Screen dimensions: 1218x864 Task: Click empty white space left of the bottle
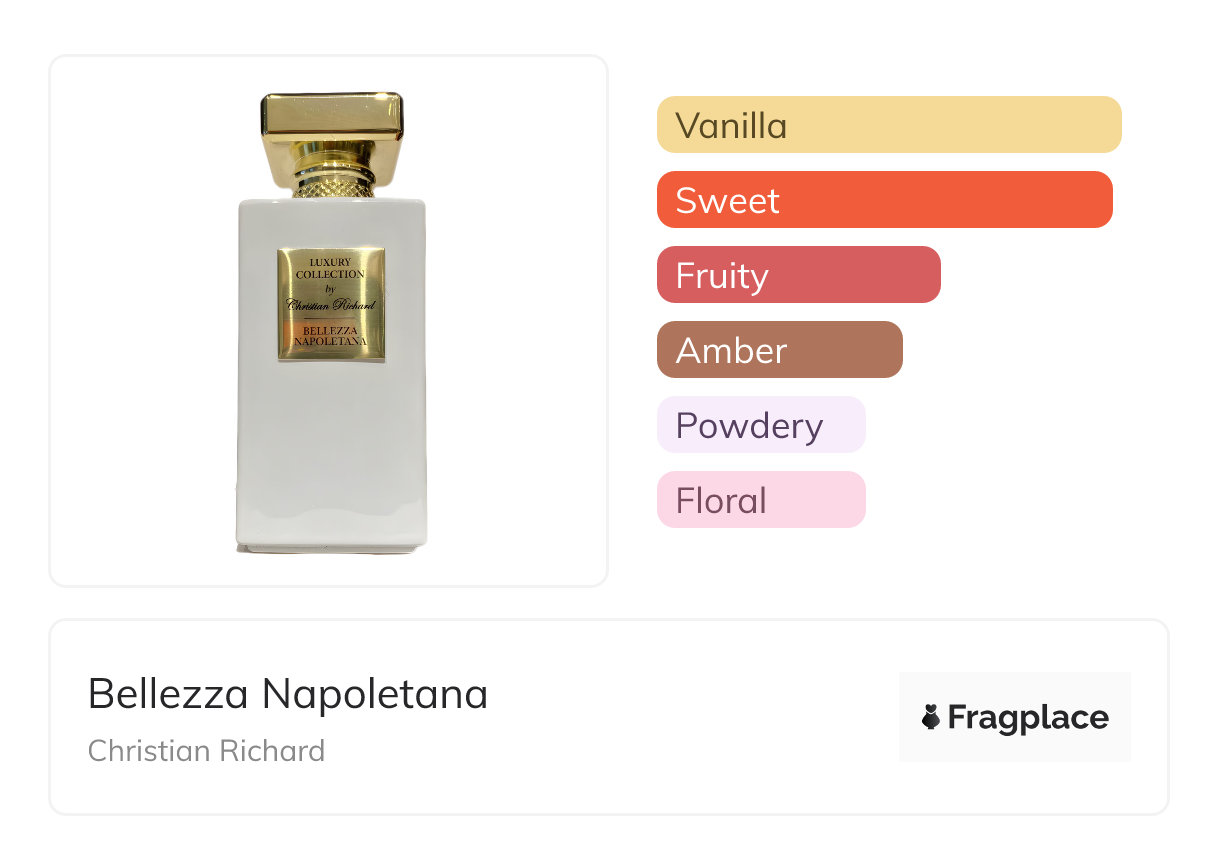140,320
